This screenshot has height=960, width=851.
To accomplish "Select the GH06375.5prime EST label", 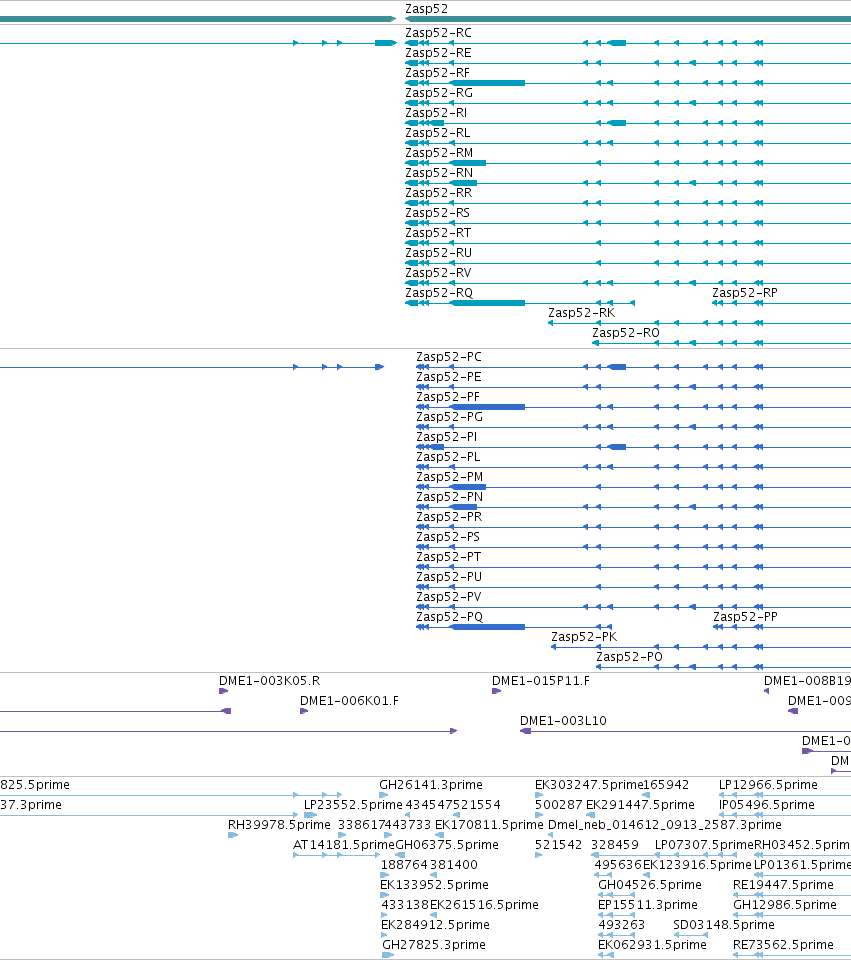I will click(x=447, y=845).
